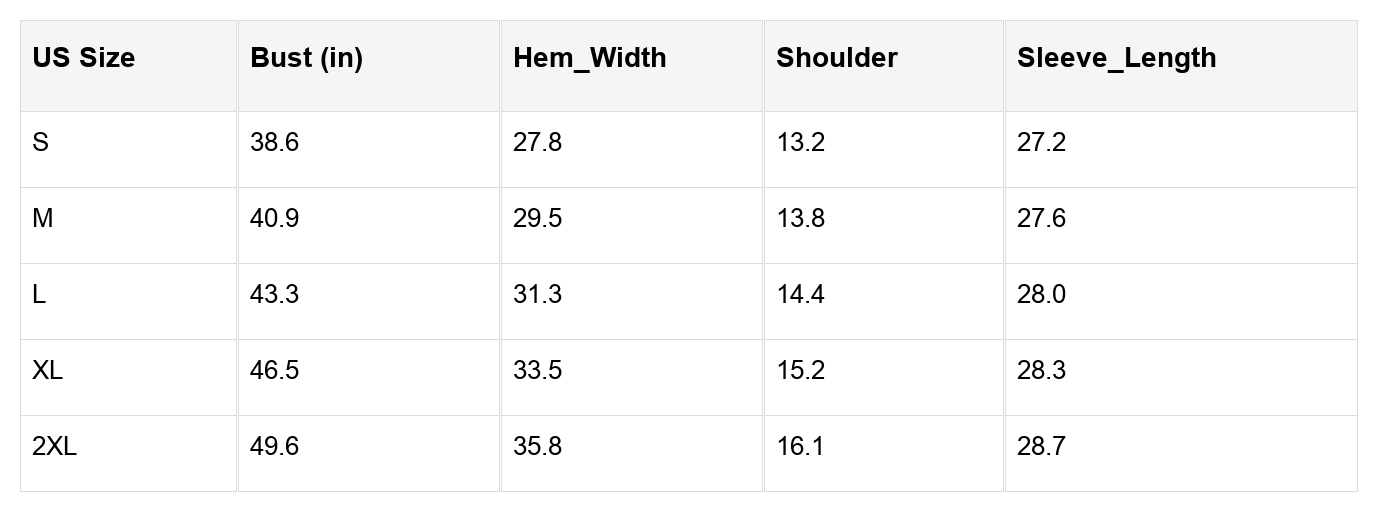Click the Hem_Width column header
Screen dimensions: 1377x511
tap(589, 58)
